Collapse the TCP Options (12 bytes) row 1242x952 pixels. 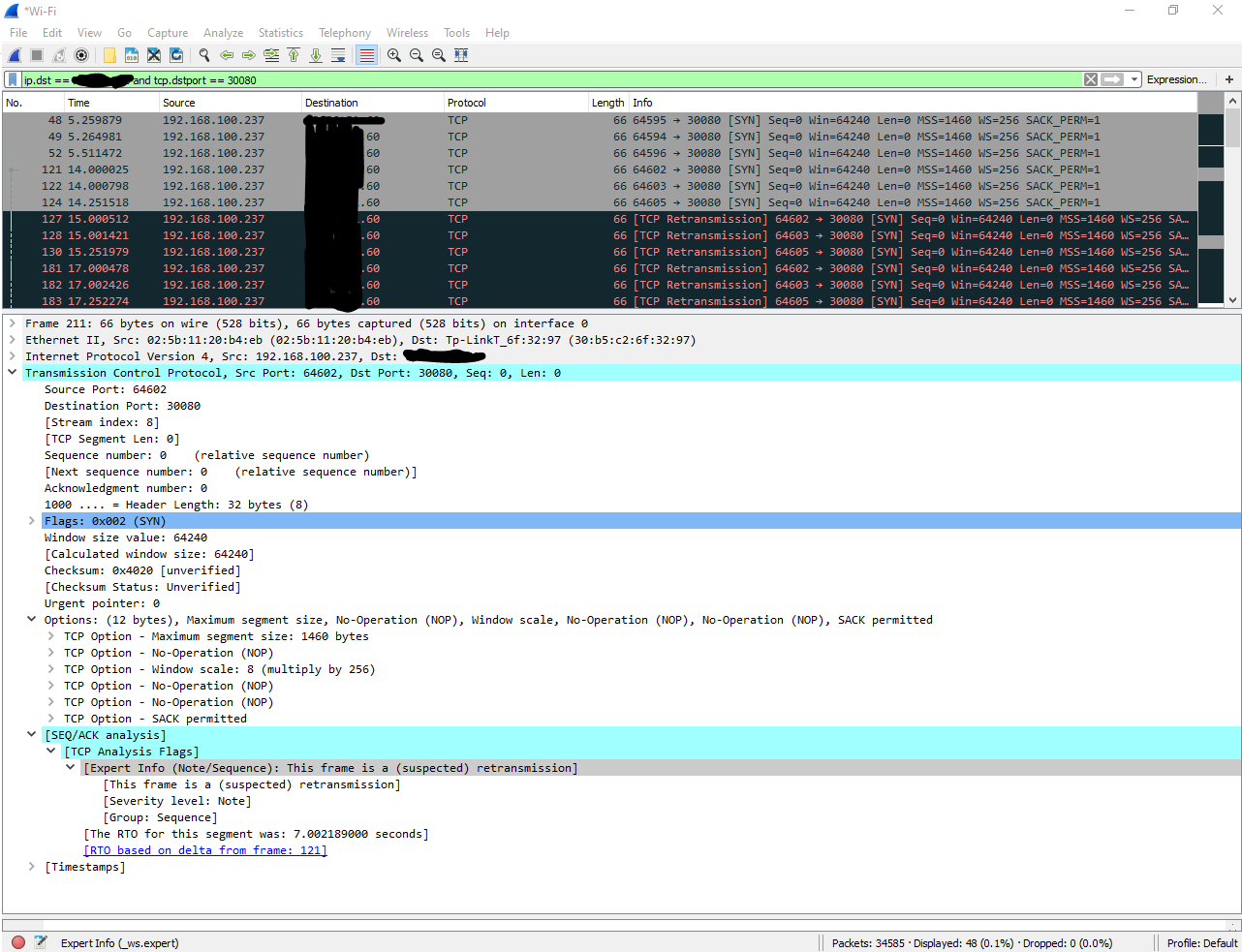click(x=31, y=620)
